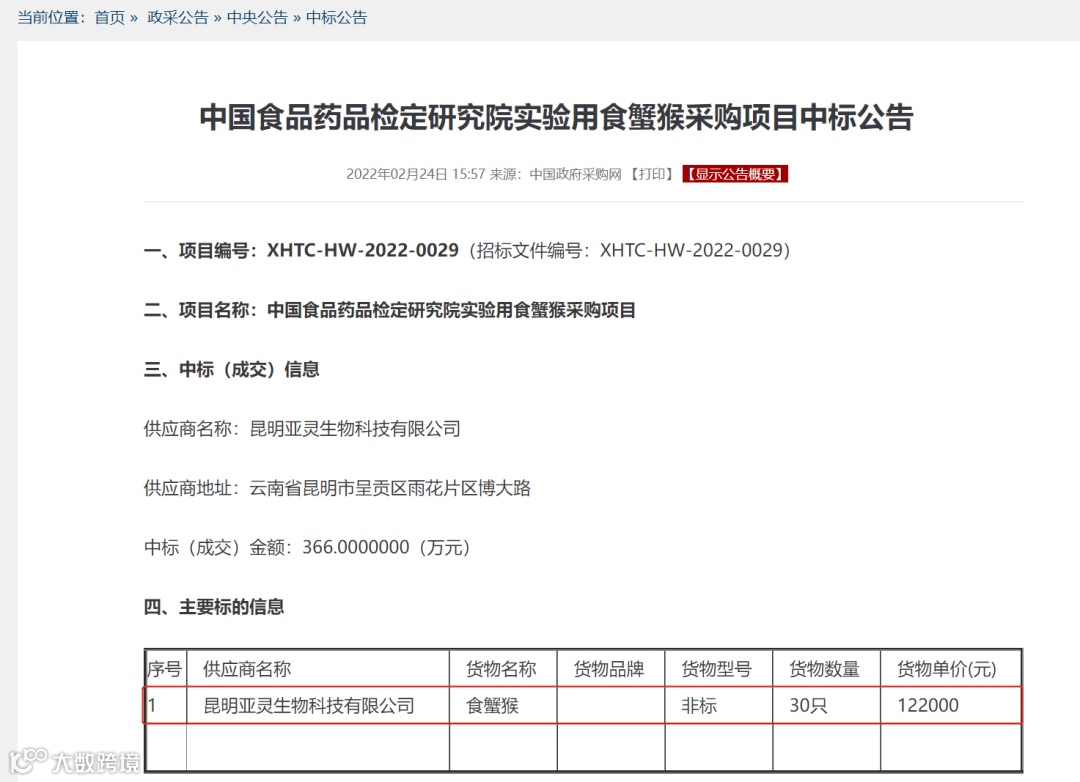1080x782 pixels.
Task: Click the 122000 unit price cell
Action: [x=951, y=706]
